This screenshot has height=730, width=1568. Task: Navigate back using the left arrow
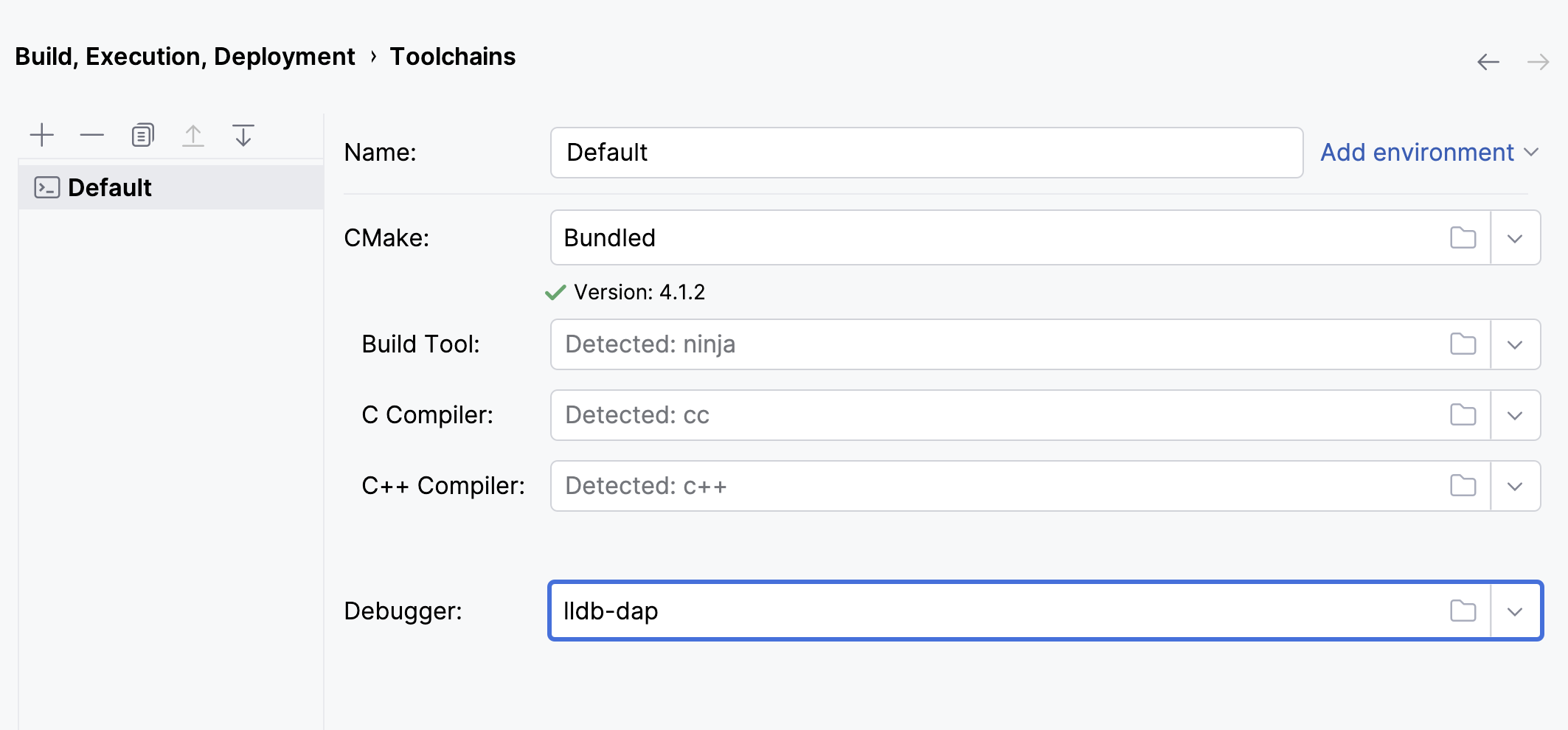pos(1490,62)
